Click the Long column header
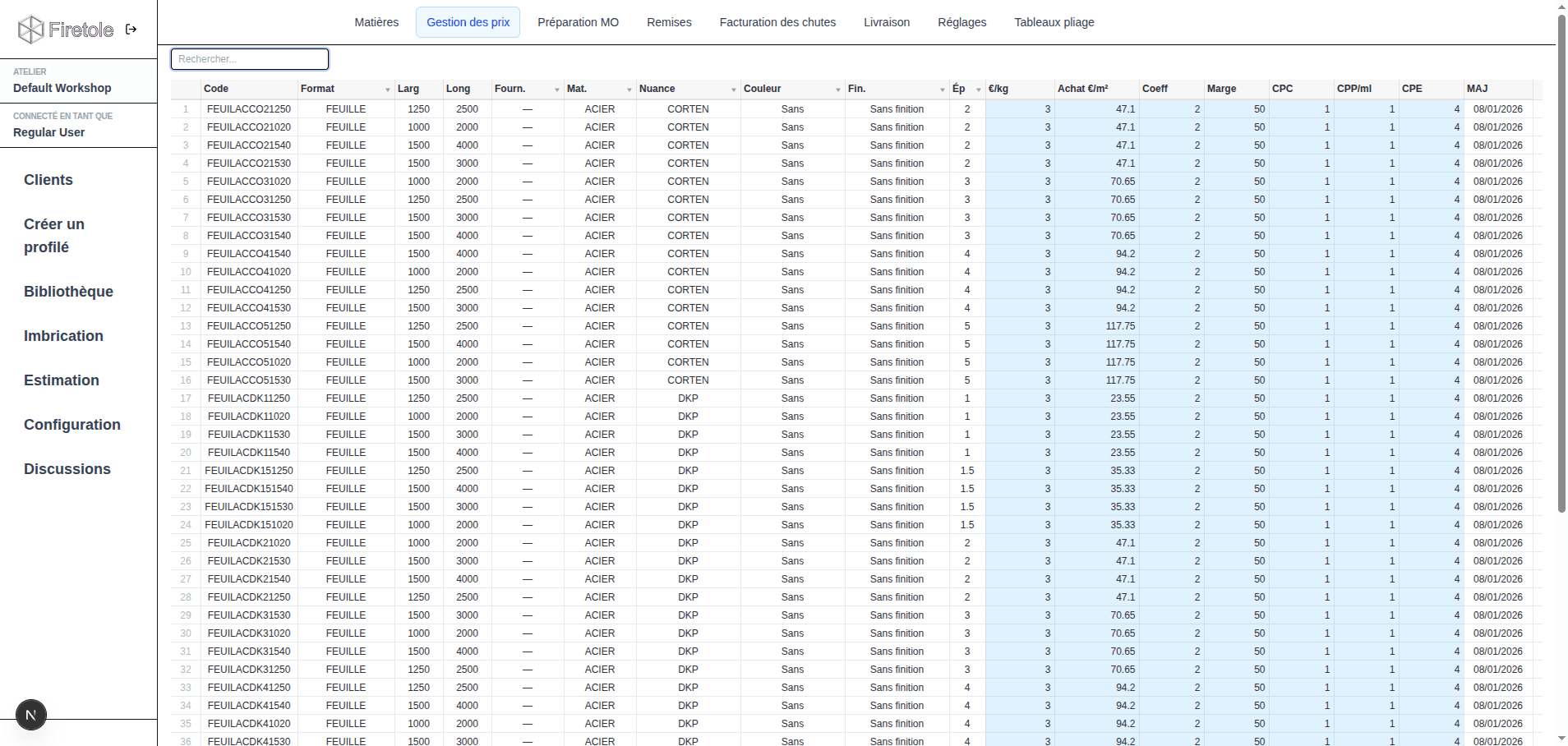1568x746 pixels. tap(468, 89)
